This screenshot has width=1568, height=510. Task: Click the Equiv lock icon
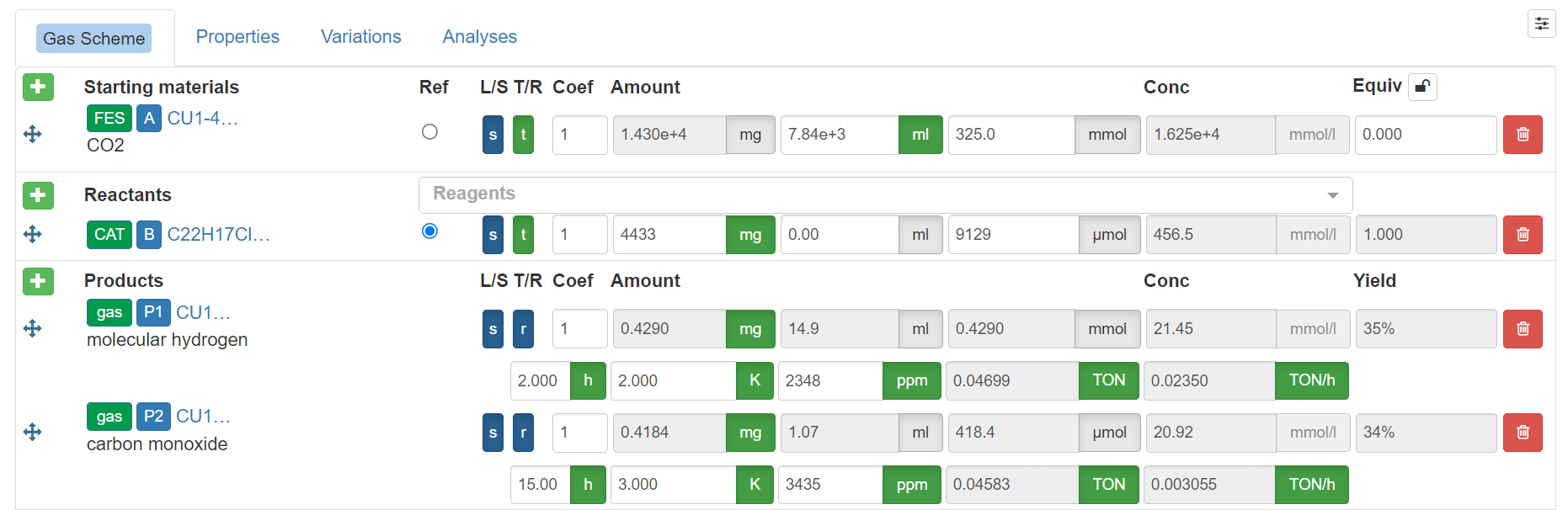click(1422, 87)
